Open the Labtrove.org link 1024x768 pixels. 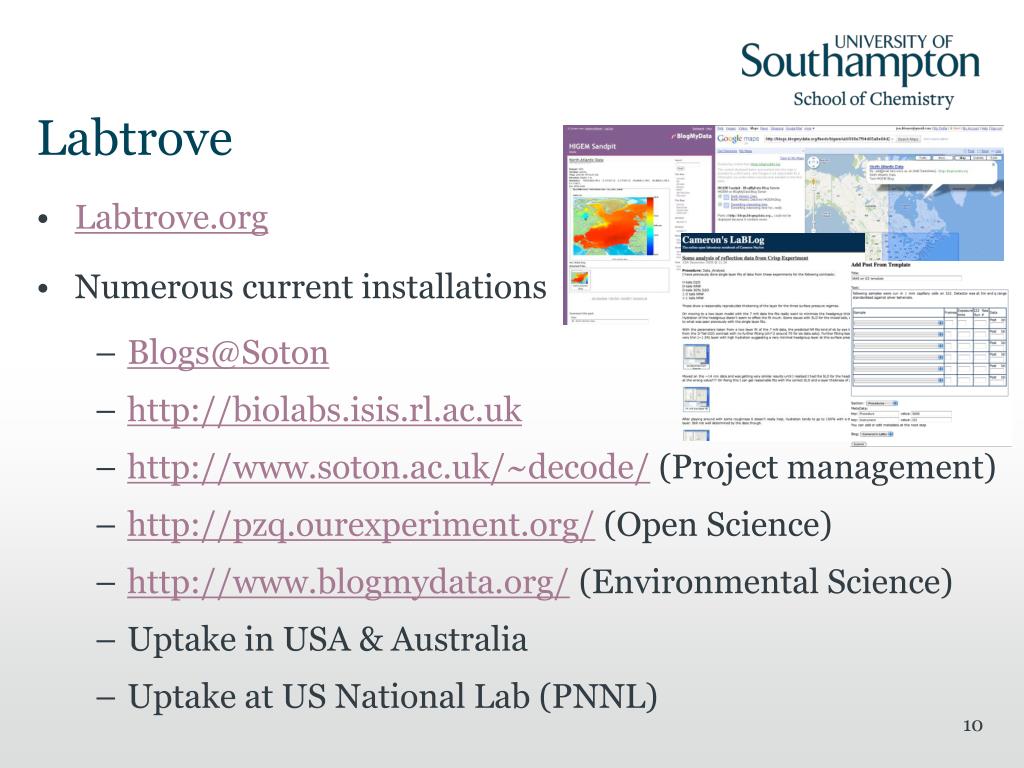click(x=171, y=217)
